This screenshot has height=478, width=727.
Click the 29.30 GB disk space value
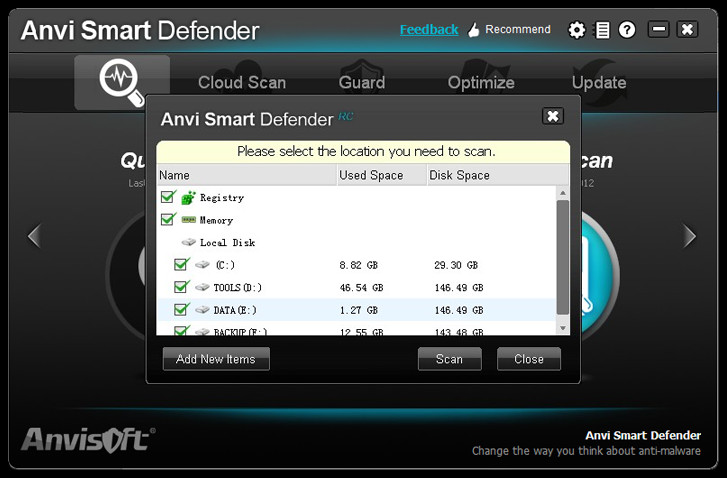[456, 265]
